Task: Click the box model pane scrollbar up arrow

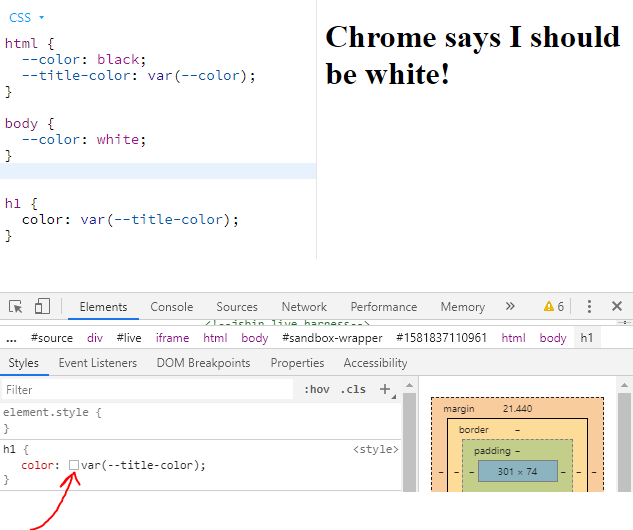Action: [624, 385]
